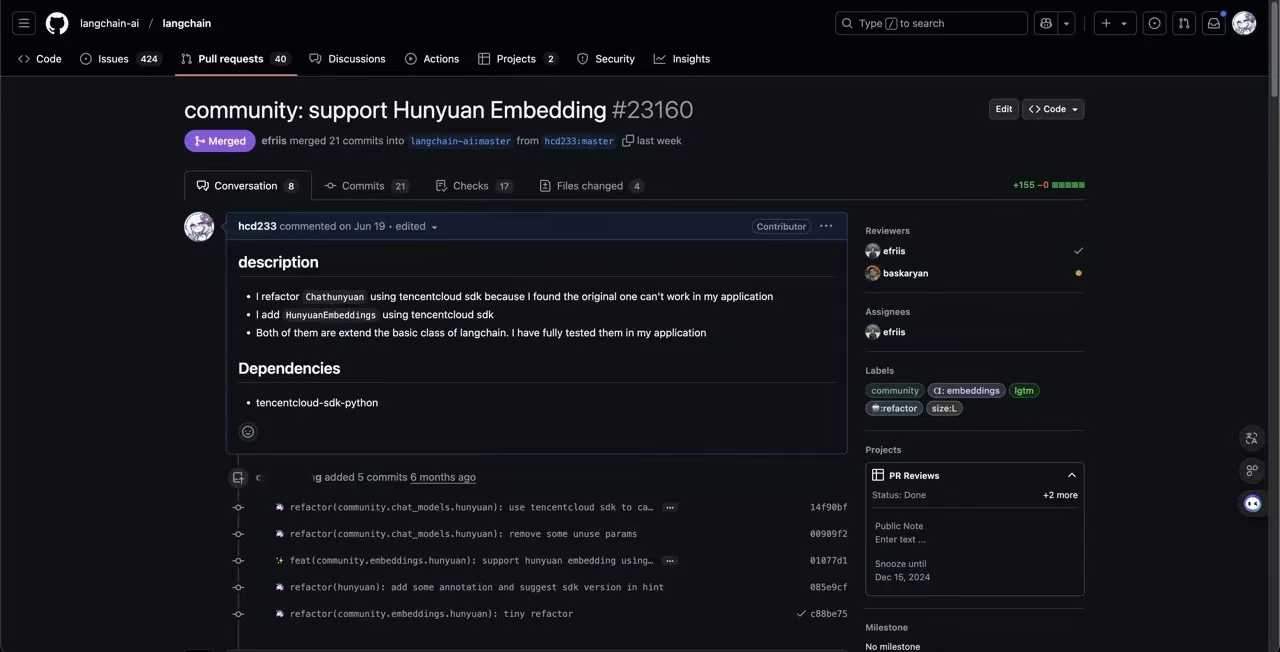Collapse the PR Reviews project panel
Screen dimensions: 1280x652
[x=1071, y=476]
